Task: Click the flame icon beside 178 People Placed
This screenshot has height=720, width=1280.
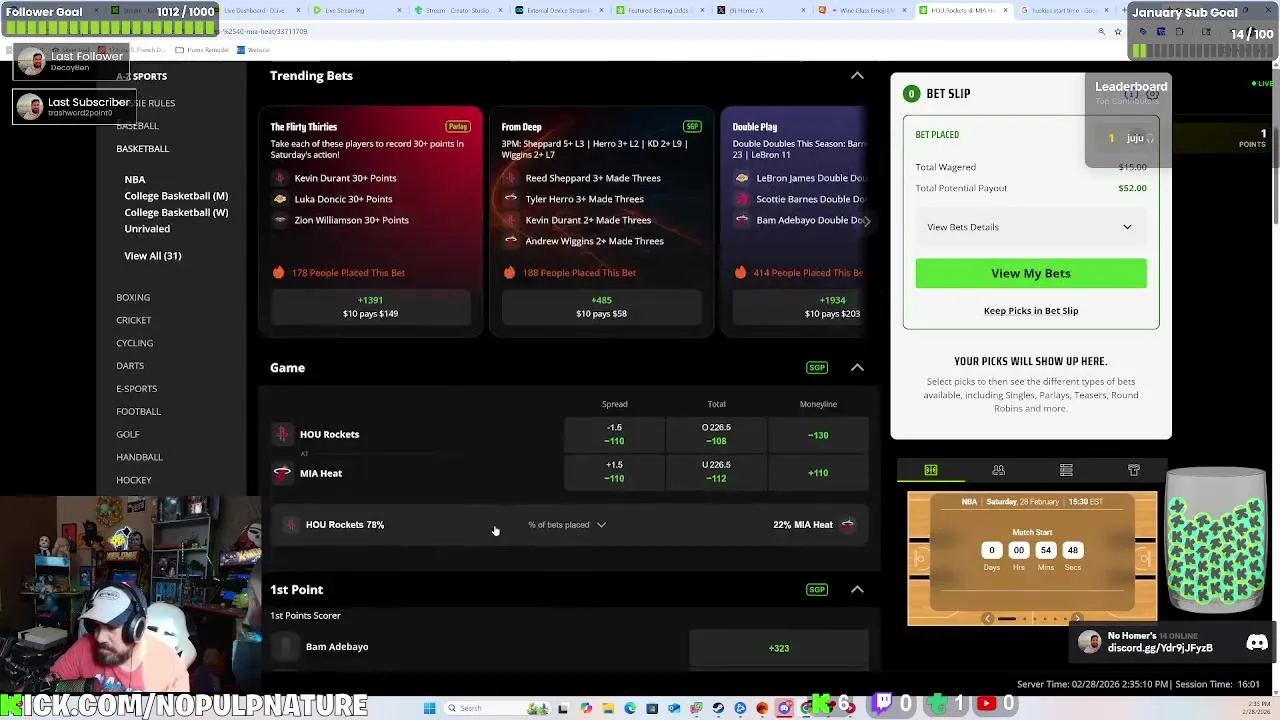Action: click(x=278, y=272)
